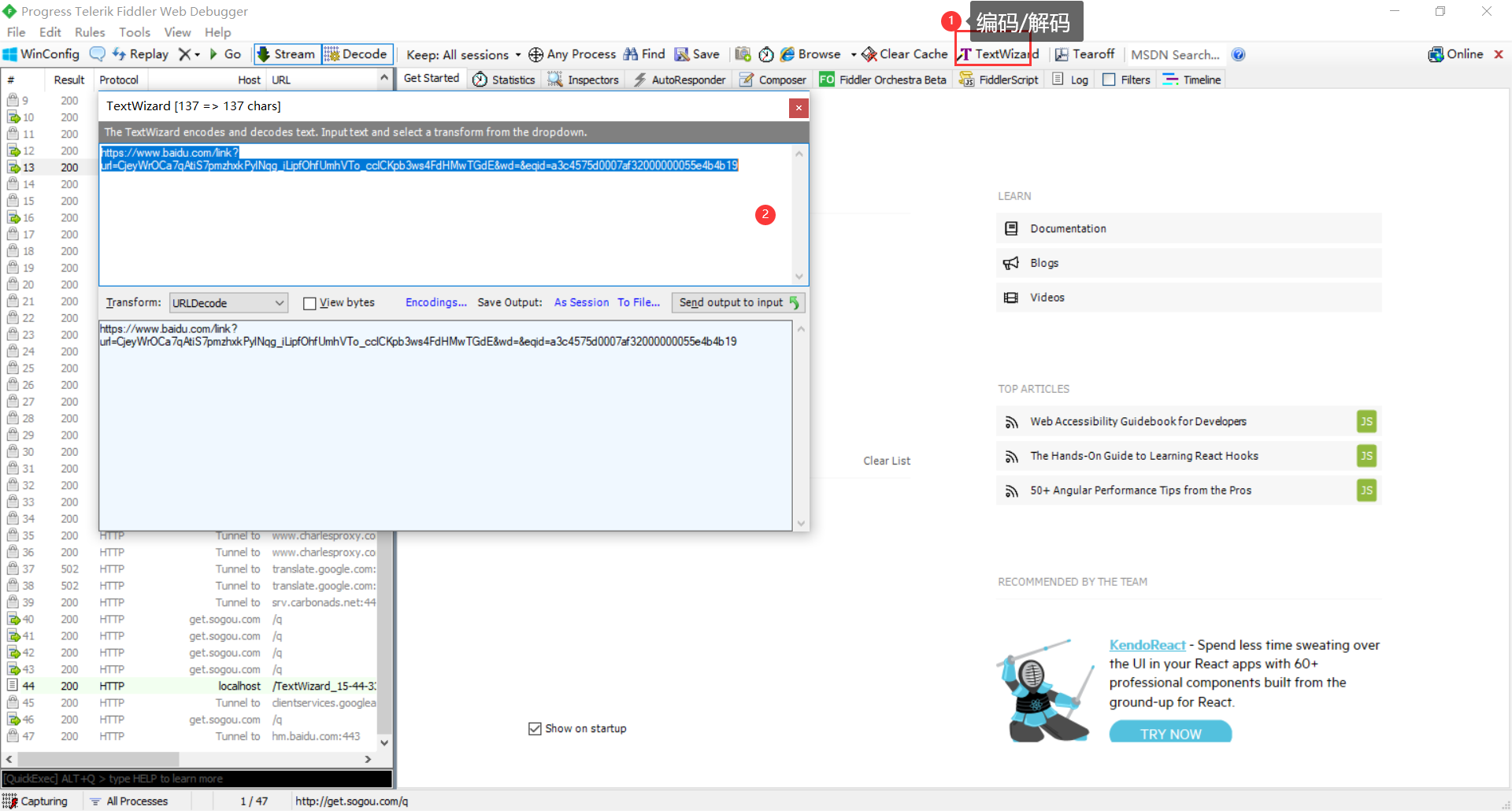Open the Rules menu
Viewport: 1512px width, 811px height.
[x=90, y=32]
